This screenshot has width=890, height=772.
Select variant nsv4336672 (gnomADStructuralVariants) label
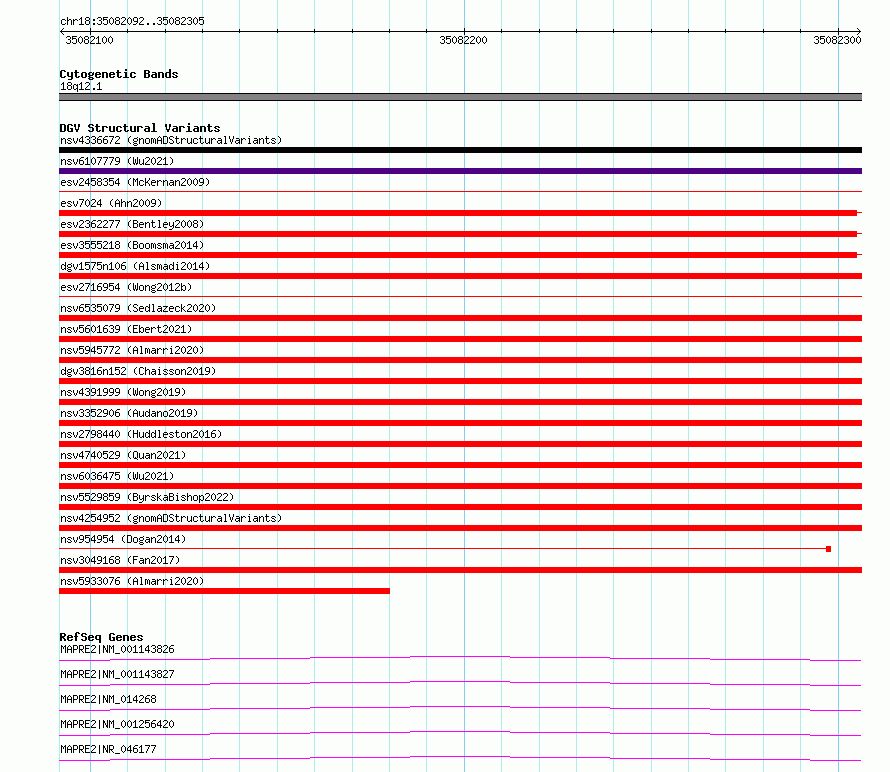click(x=171, y=140)
